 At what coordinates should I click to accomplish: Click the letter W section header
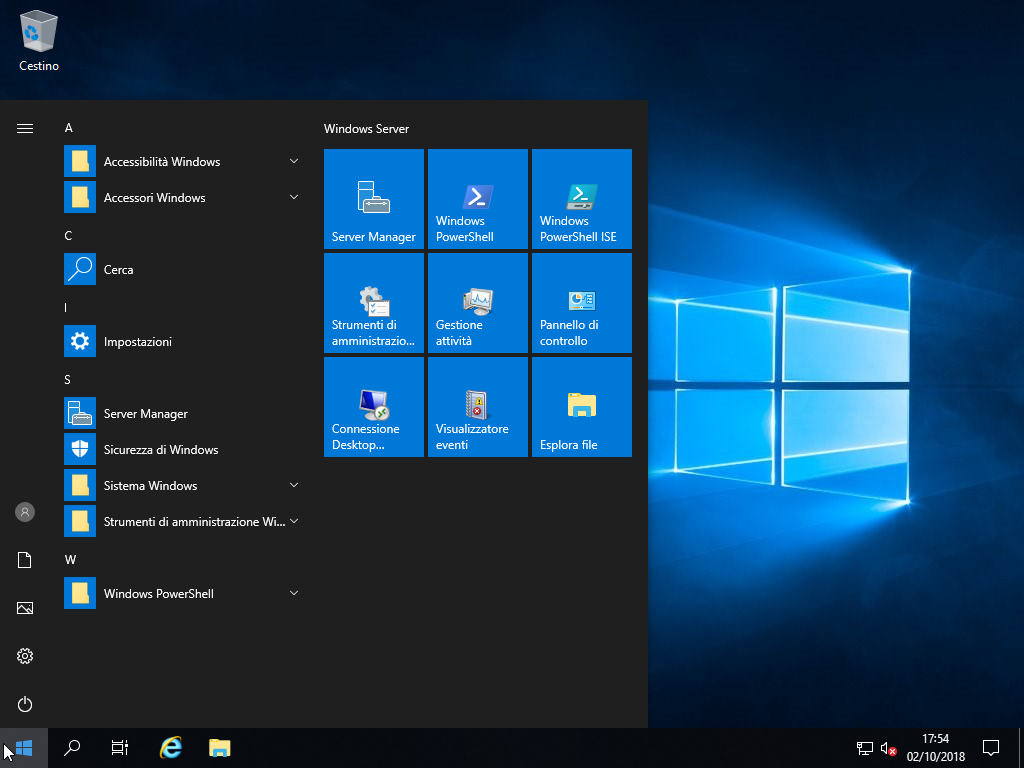click(x=70, y=560)
